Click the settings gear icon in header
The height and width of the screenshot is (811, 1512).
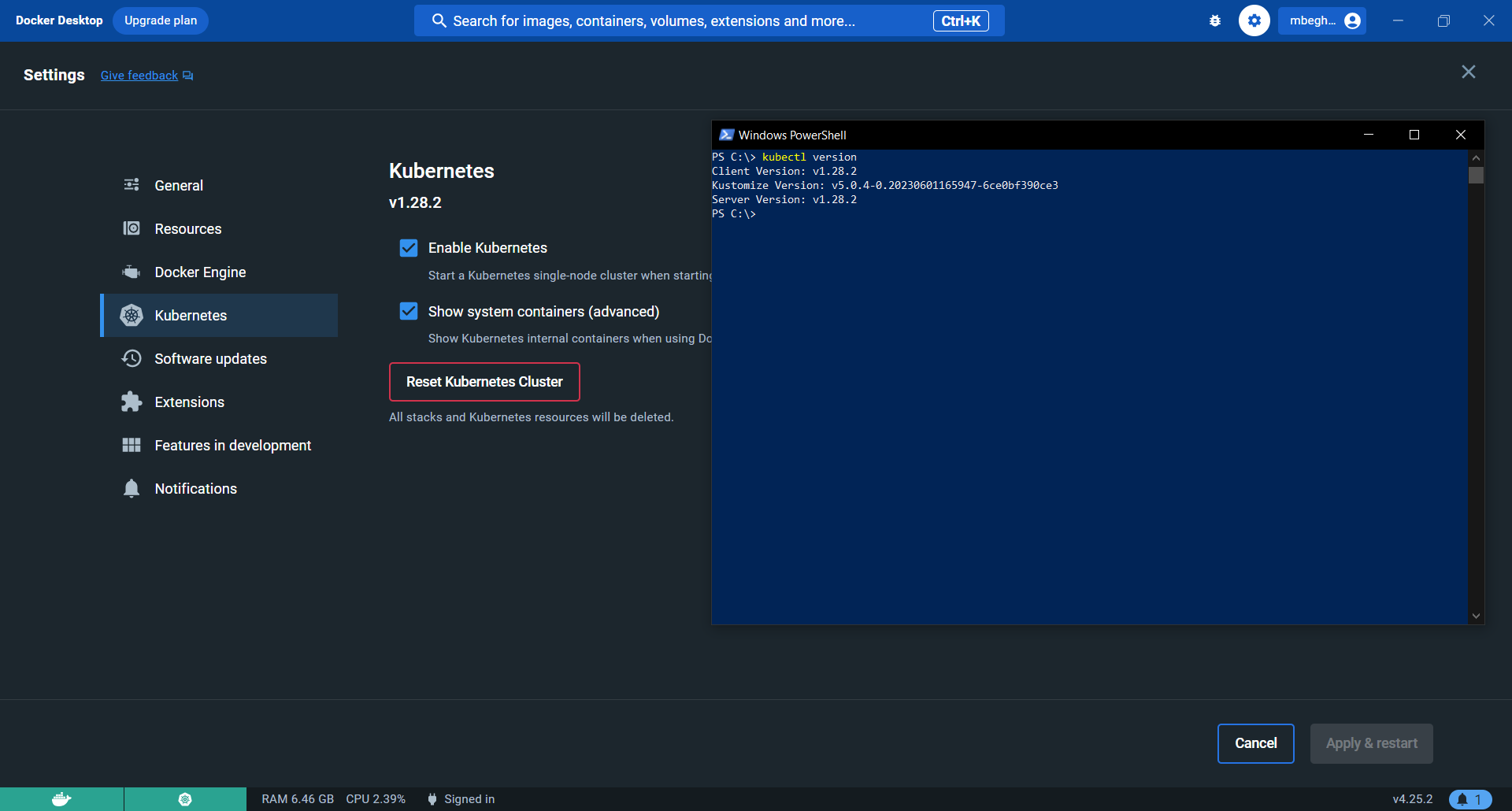pyautogui.click(x=1254, y=21)
